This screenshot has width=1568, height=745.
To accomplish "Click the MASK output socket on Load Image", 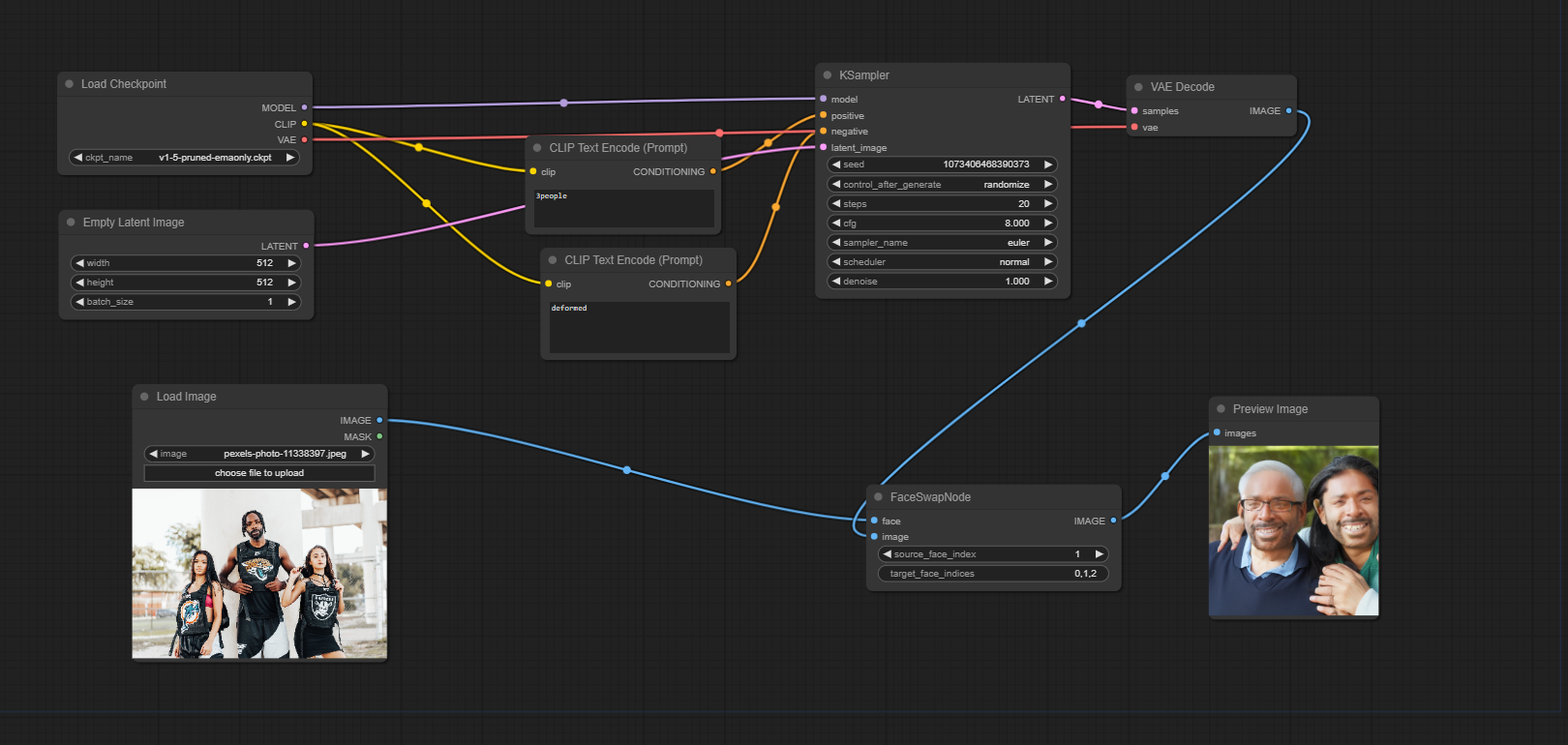I will [379, 436].
